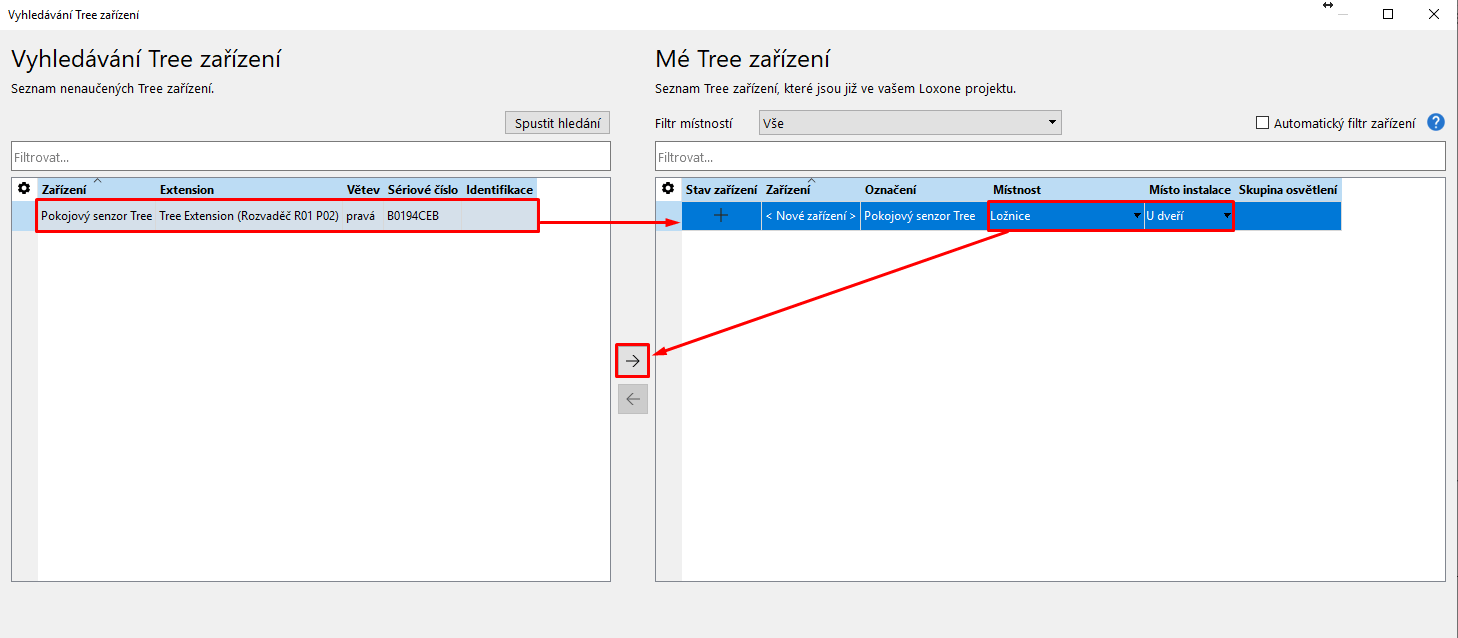
Task: Click the left arrow to remove device
Action: [x=632, y=399]
